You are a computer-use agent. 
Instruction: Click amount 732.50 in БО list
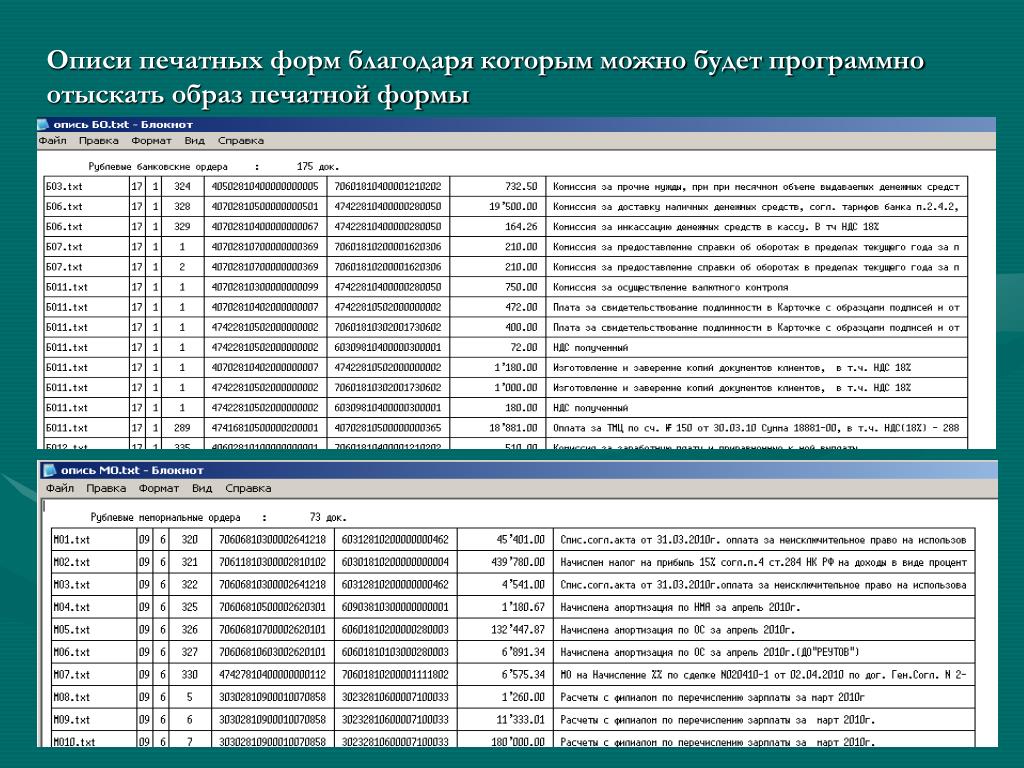[521, 186]
